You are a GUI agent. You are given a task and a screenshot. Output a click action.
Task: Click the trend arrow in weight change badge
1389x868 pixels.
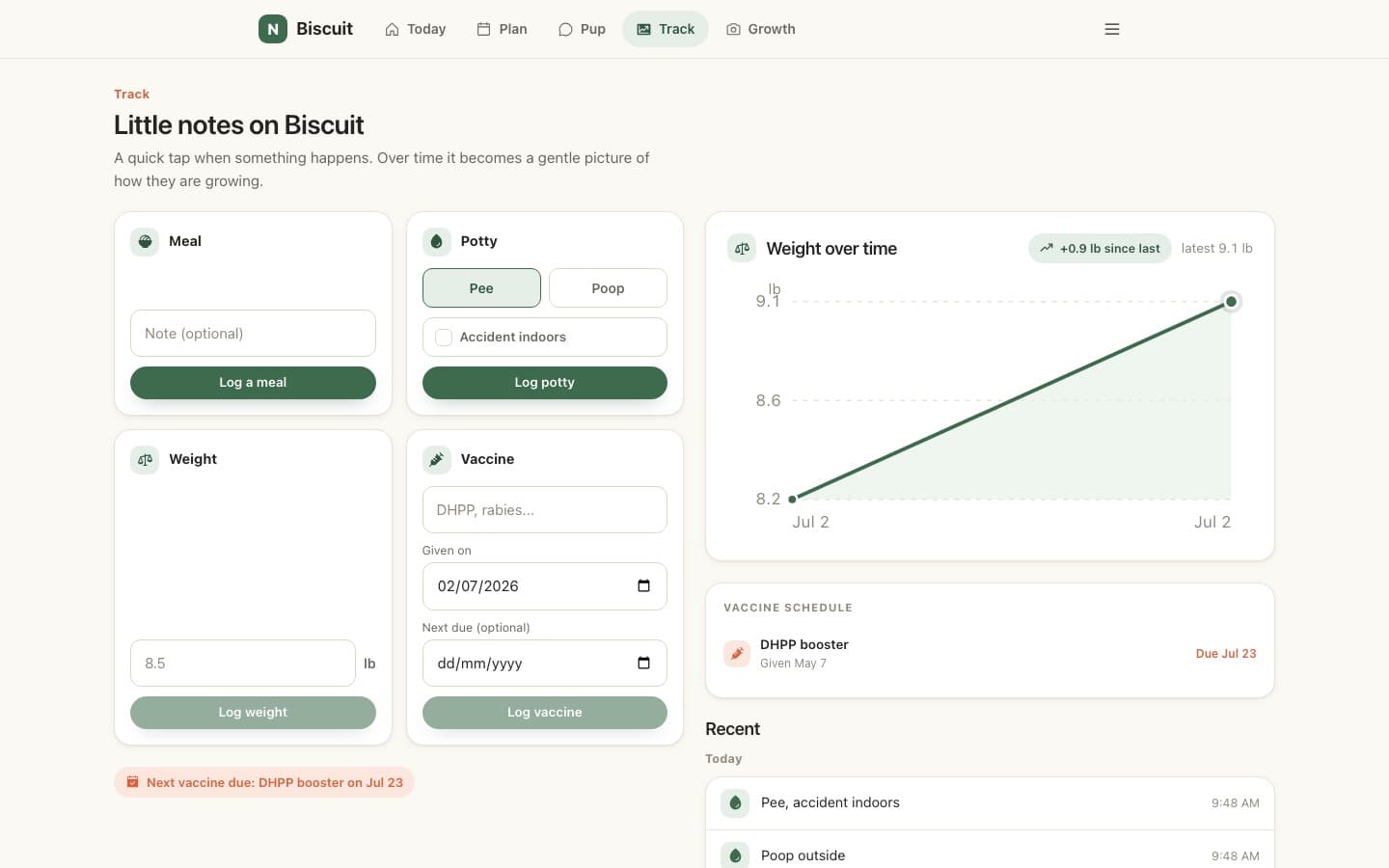pos(1047,248)
